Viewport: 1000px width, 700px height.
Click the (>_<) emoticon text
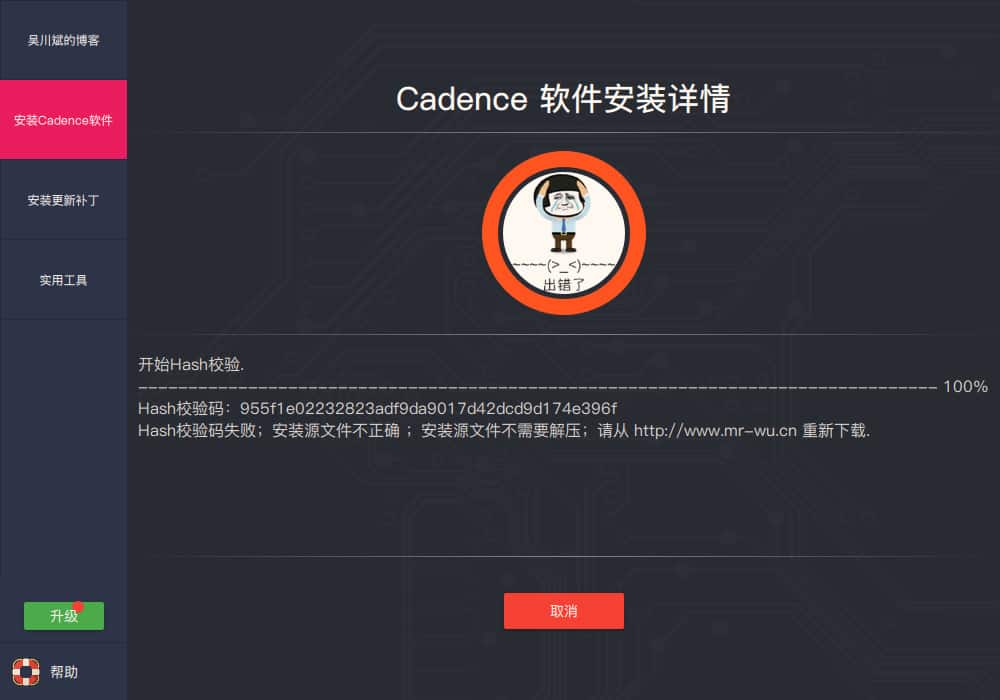(x=564, y=265)
